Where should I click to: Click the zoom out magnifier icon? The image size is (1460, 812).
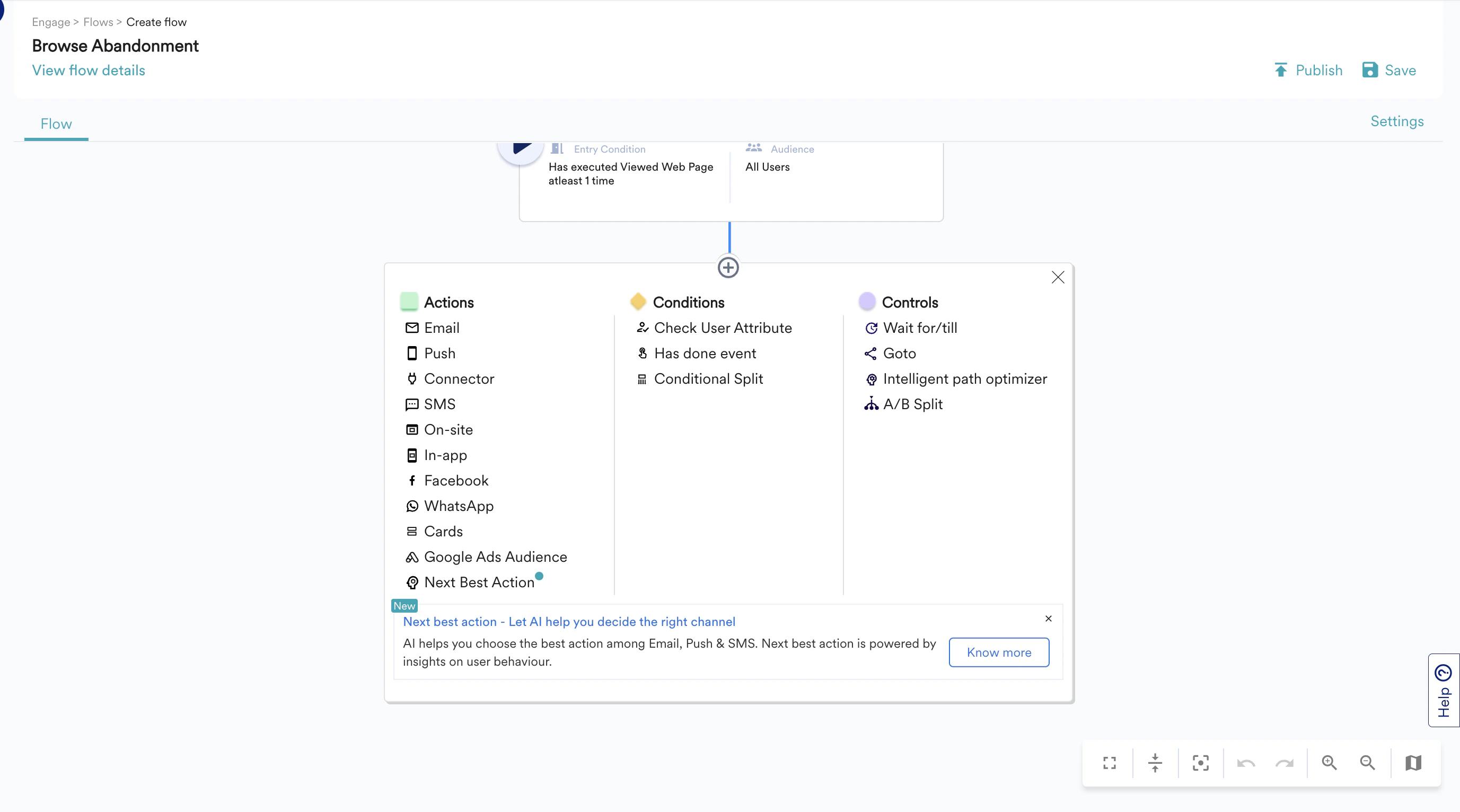tap(1368, 763)
